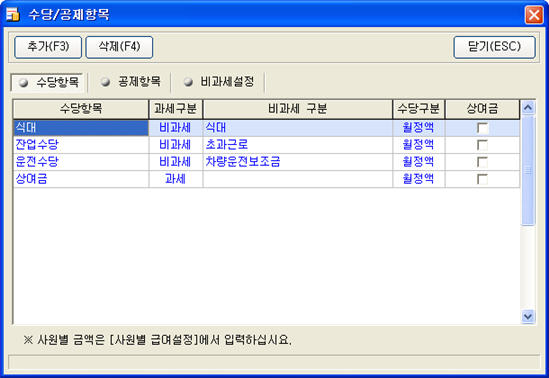The image size is (549, 378).
Task: Tick the 상여금 checkbox for 운전수당 row
Action: tap(482, 162)
